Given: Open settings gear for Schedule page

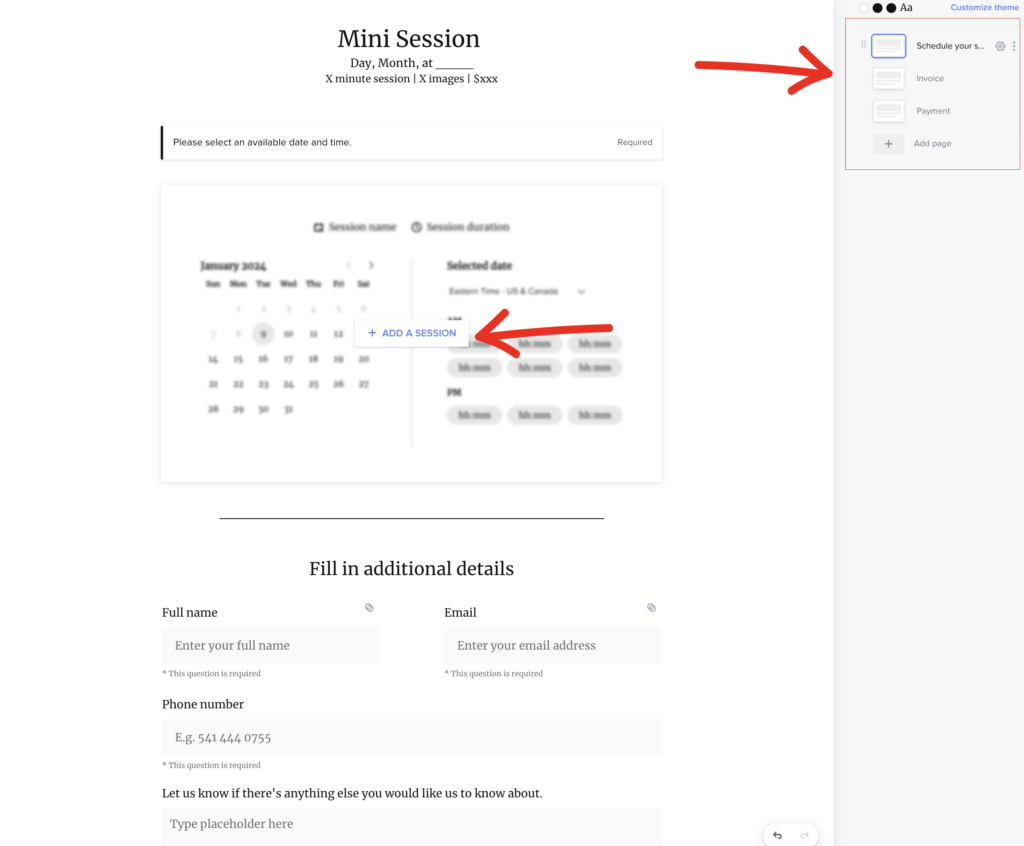Looking at the screenshot, I should click(x=1000, y=46).
